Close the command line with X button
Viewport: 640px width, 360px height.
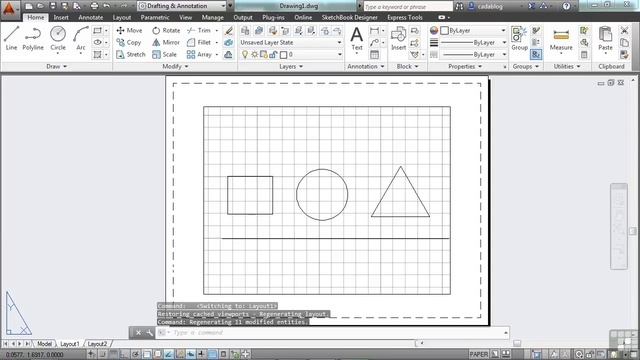[x=138, y=333]
